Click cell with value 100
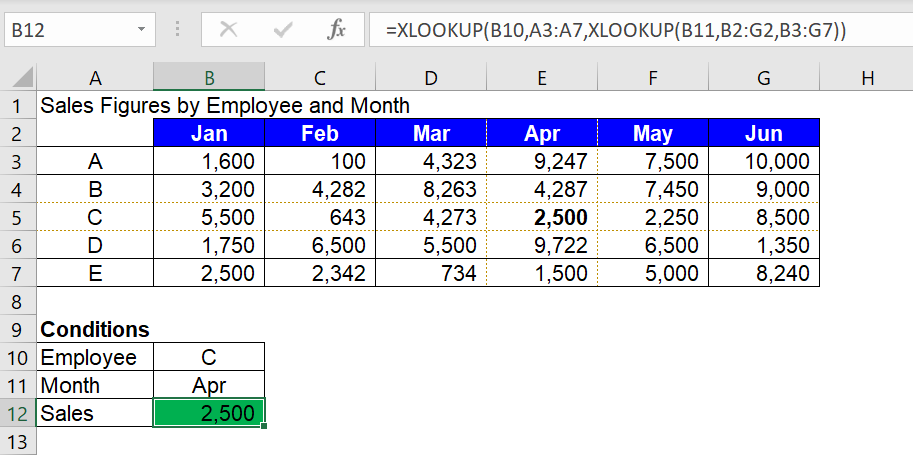This screenshot has width=913, height=455. tap(320, 161)
